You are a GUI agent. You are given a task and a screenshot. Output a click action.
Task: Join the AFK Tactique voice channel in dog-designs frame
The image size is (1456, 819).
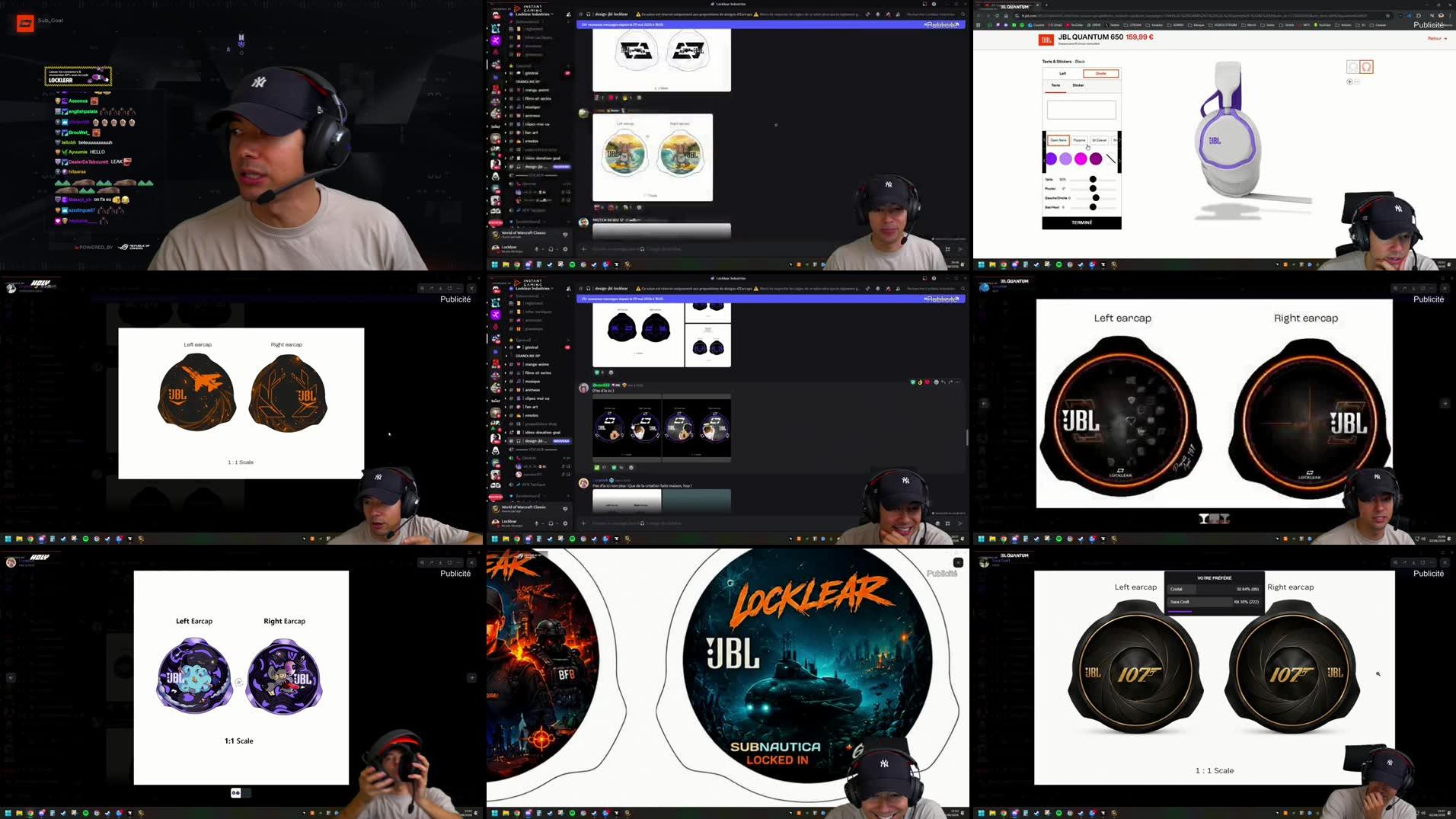(533, 485)
